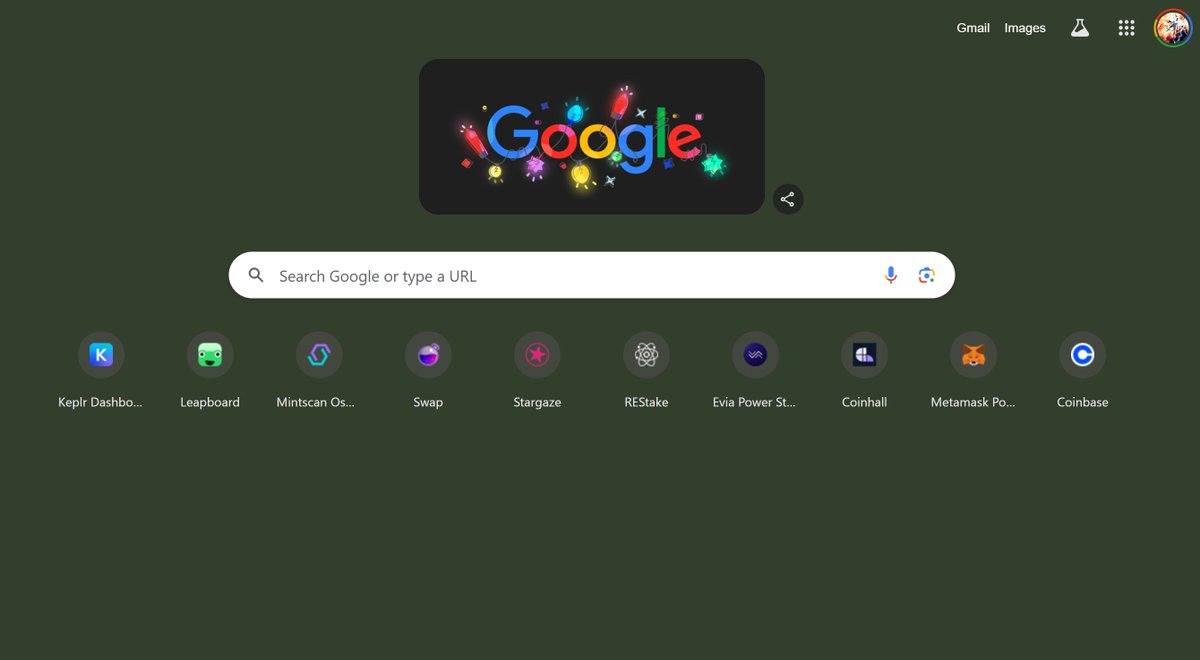Open the Metamask Portfolio shortcut icon
The height and width of the screenshot is (660, 1200).
tap(973, 355)
